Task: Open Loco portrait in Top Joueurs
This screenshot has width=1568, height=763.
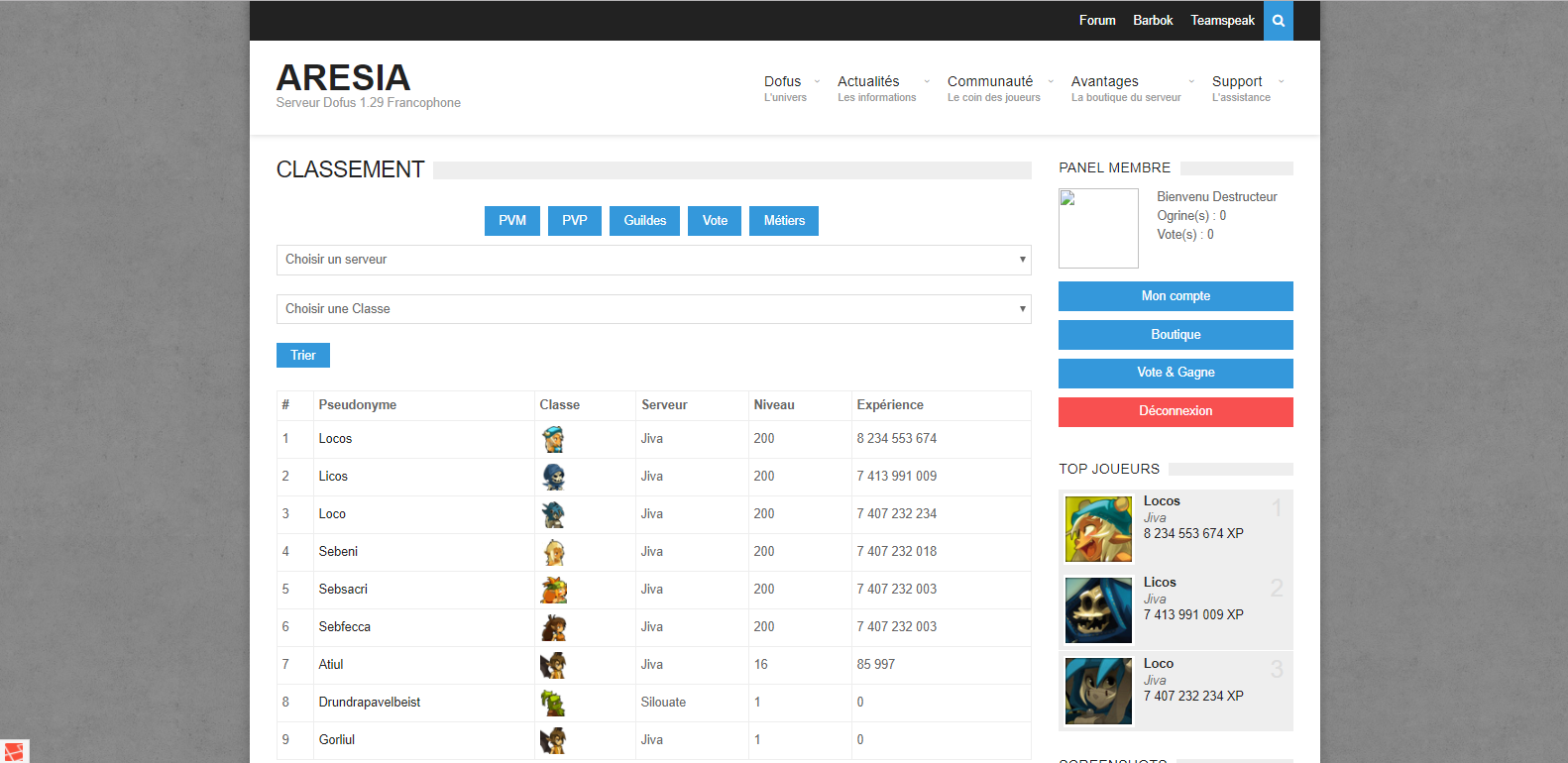Action: pos(1098,692)
